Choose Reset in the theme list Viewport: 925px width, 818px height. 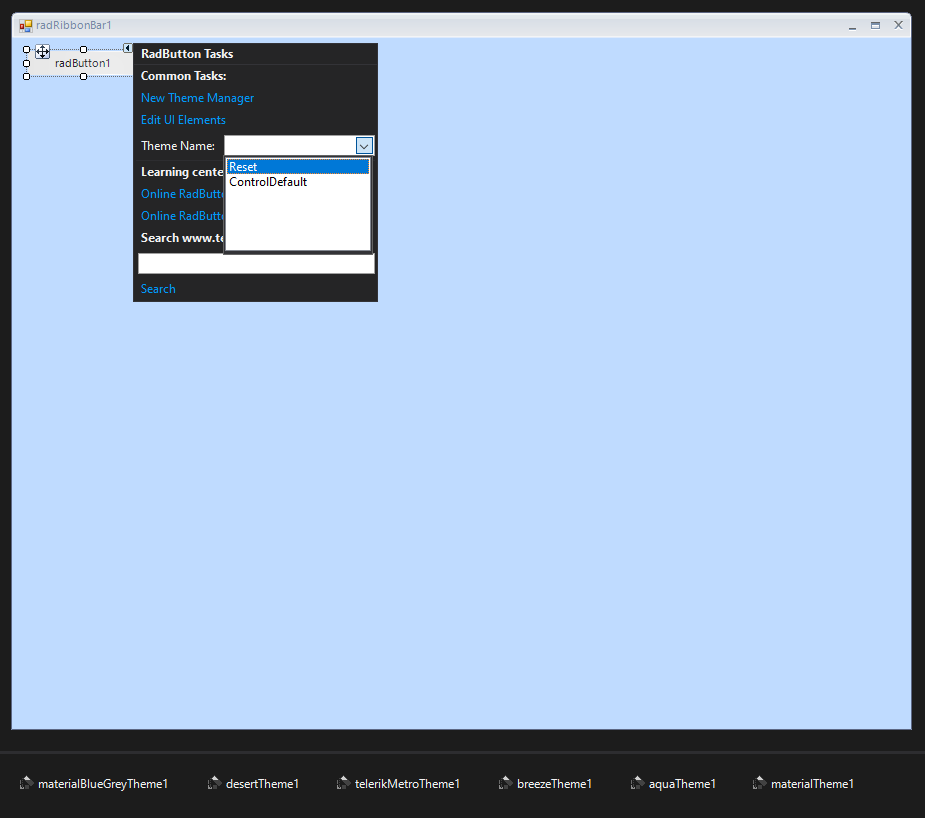(297, 167)
